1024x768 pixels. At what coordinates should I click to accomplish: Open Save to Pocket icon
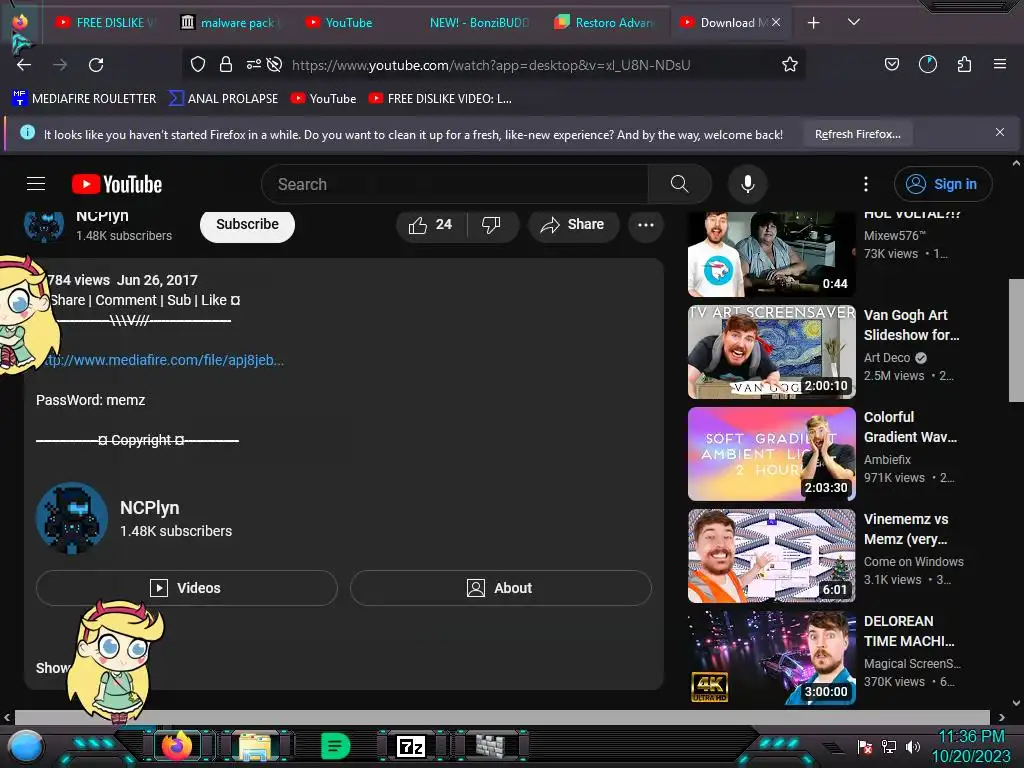point(891,64)
